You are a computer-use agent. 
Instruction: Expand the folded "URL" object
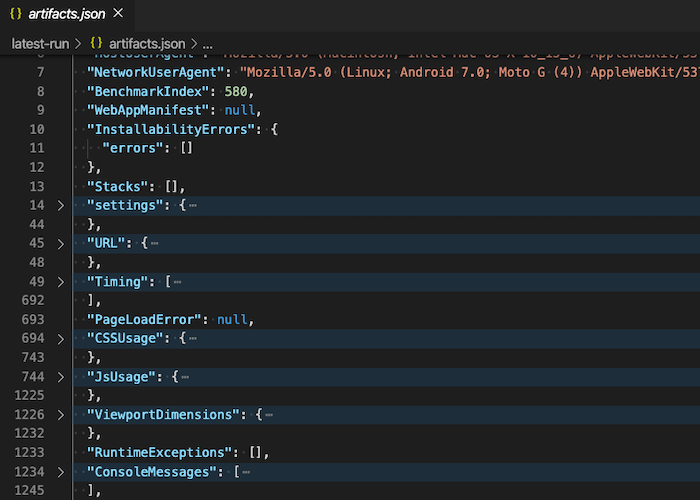tap(61, 244)
